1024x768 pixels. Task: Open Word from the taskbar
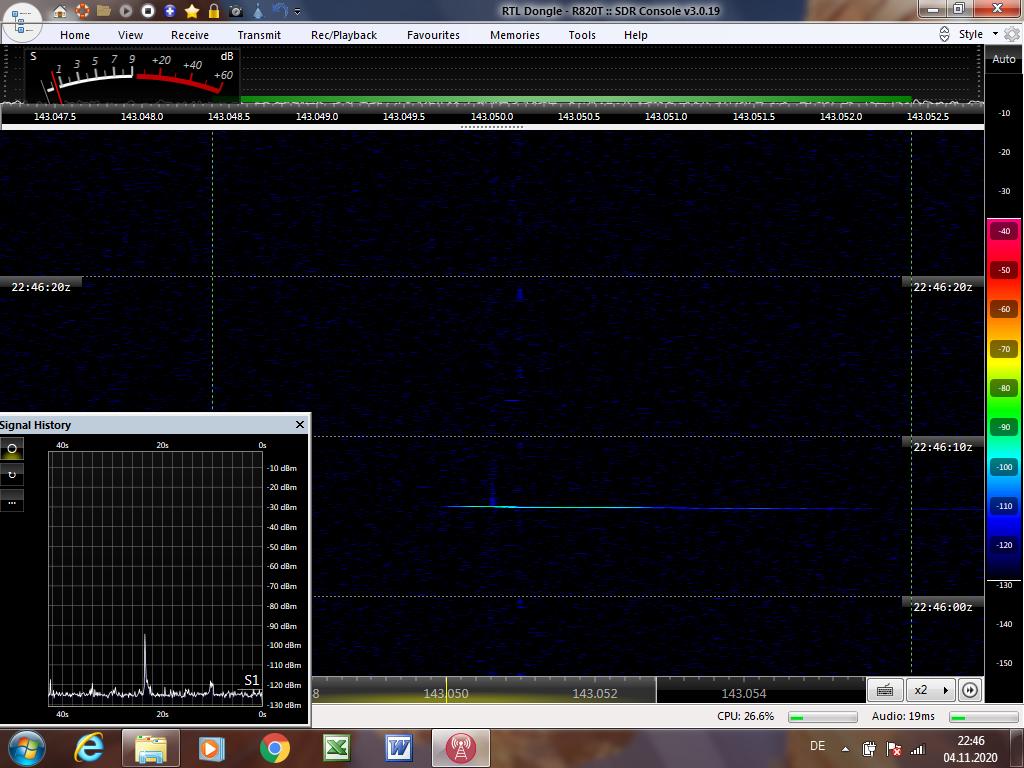[398, 748]
